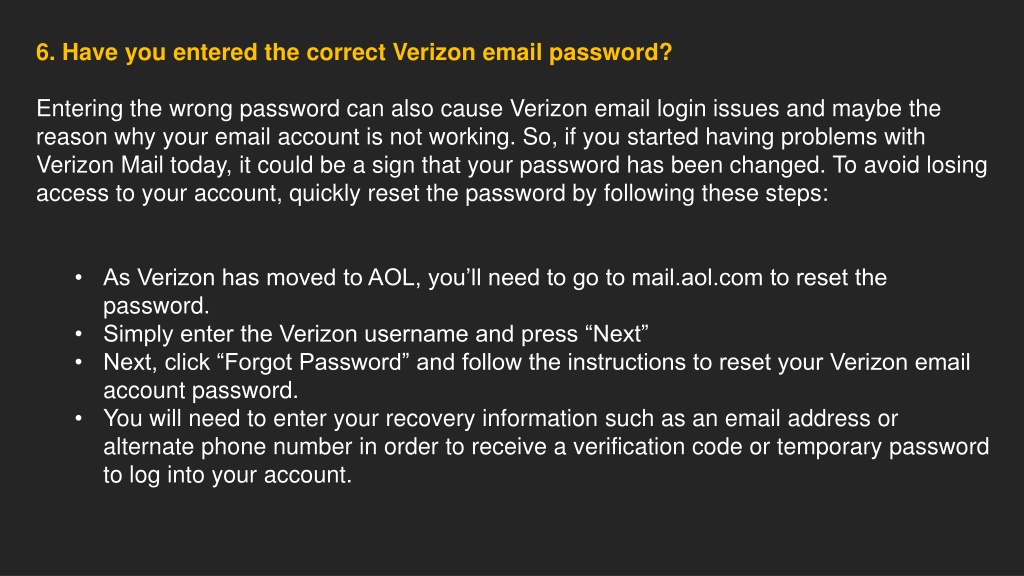Click "following these steps:" at paragraph end
The image size is (1024, 576).
716,194
